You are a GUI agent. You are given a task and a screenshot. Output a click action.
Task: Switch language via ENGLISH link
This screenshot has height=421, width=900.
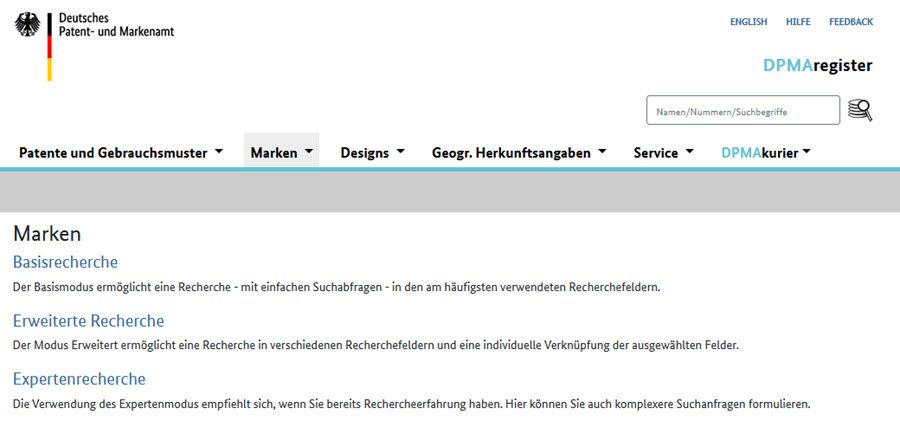(x=748, y=22)
